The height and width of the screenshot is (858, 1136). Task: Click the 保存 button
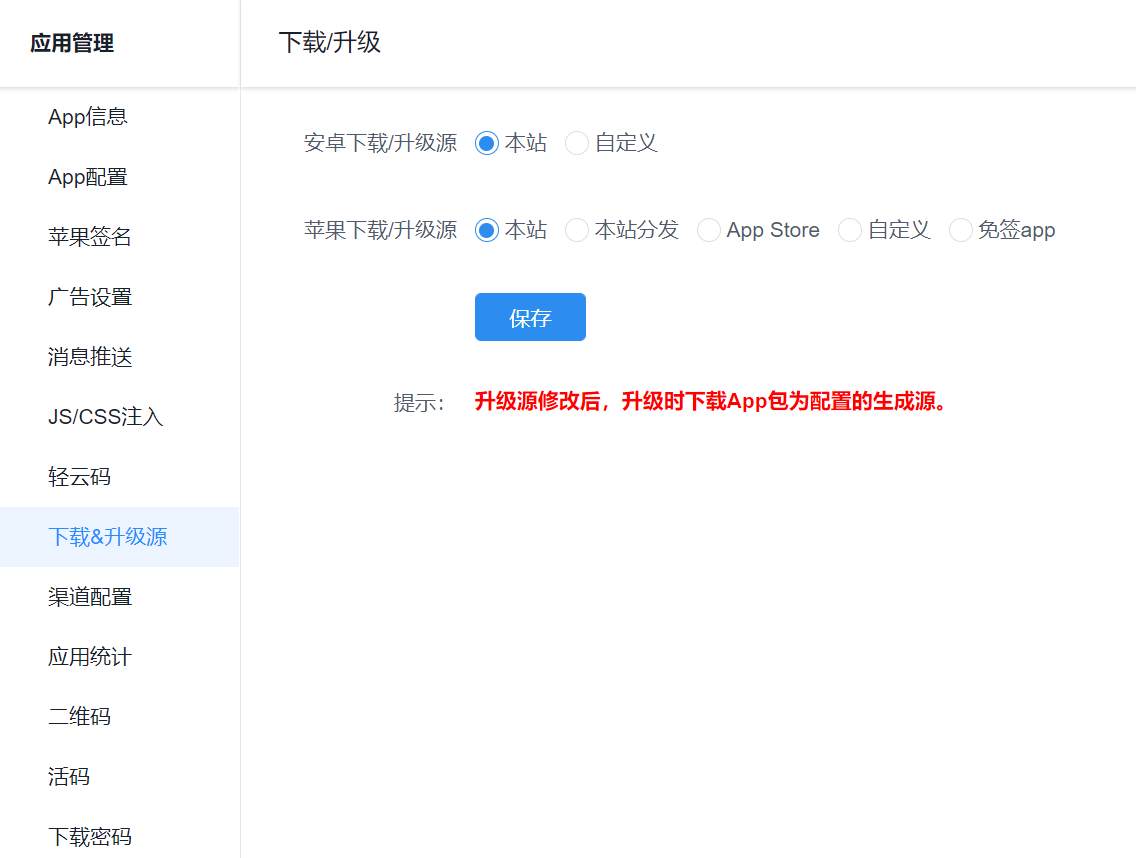tap(530, 317)
